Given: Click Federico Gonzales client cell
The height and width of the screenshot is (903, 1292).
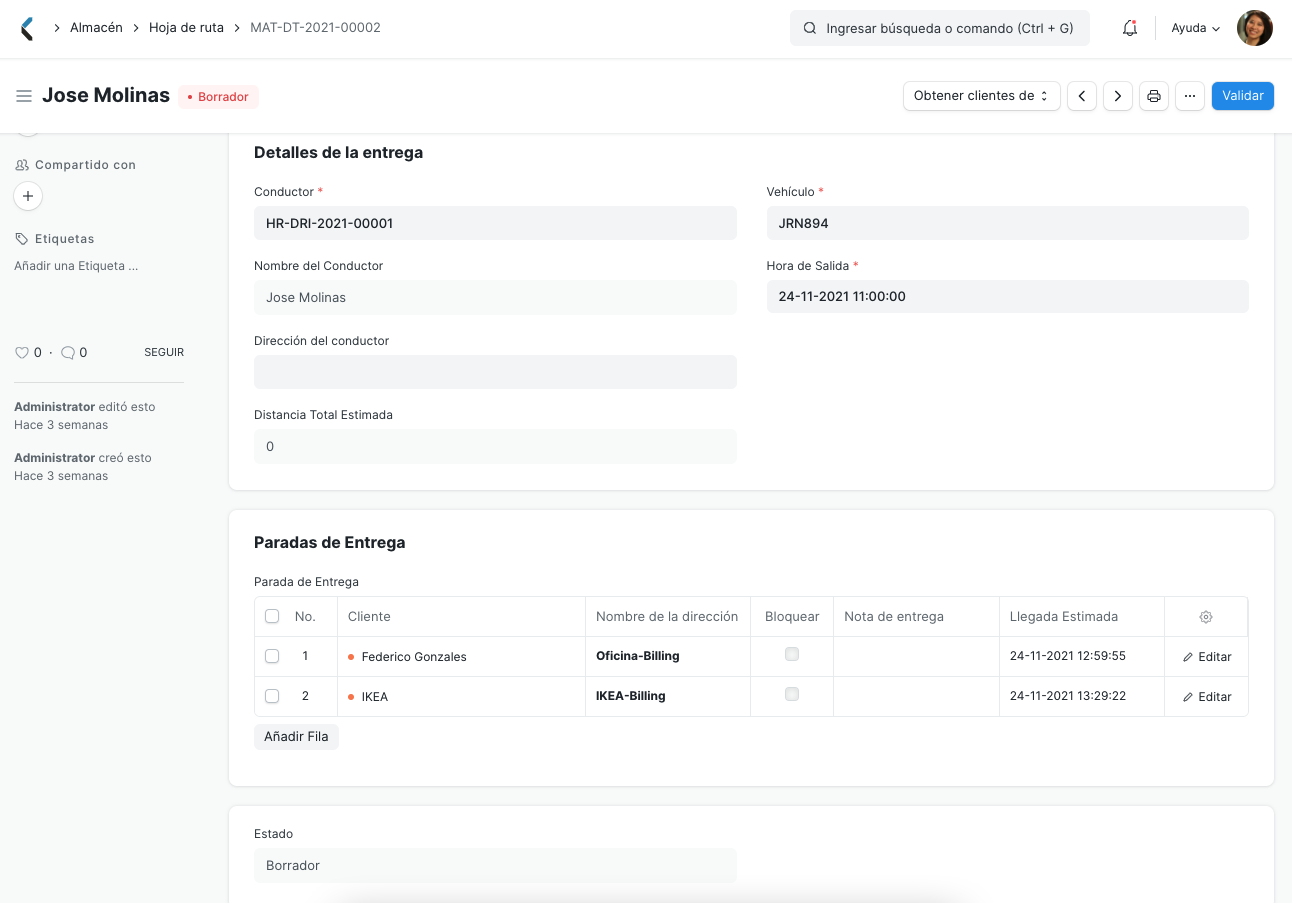Looking at the screenshot, I should (x=461, y=657).
